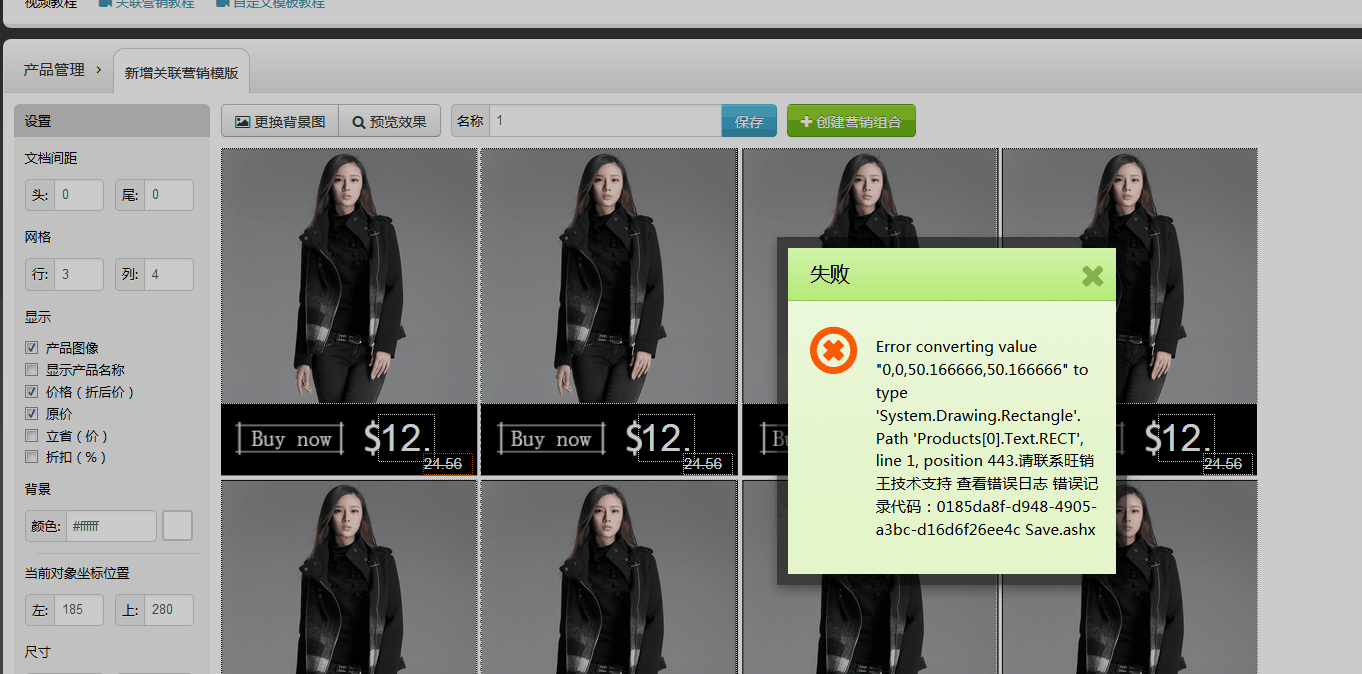The height and width of the screenshot is (674, 1362).
Task: Open the background color swatch picker
Action: coord(178,526)
